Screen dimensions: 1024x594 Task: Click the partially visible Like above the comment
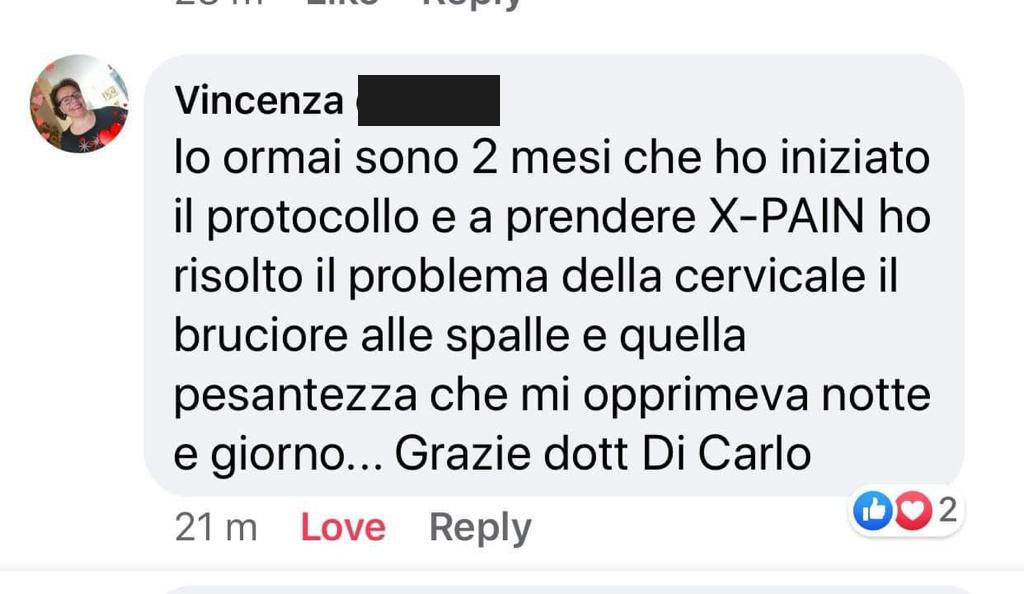tap(342, 3)
